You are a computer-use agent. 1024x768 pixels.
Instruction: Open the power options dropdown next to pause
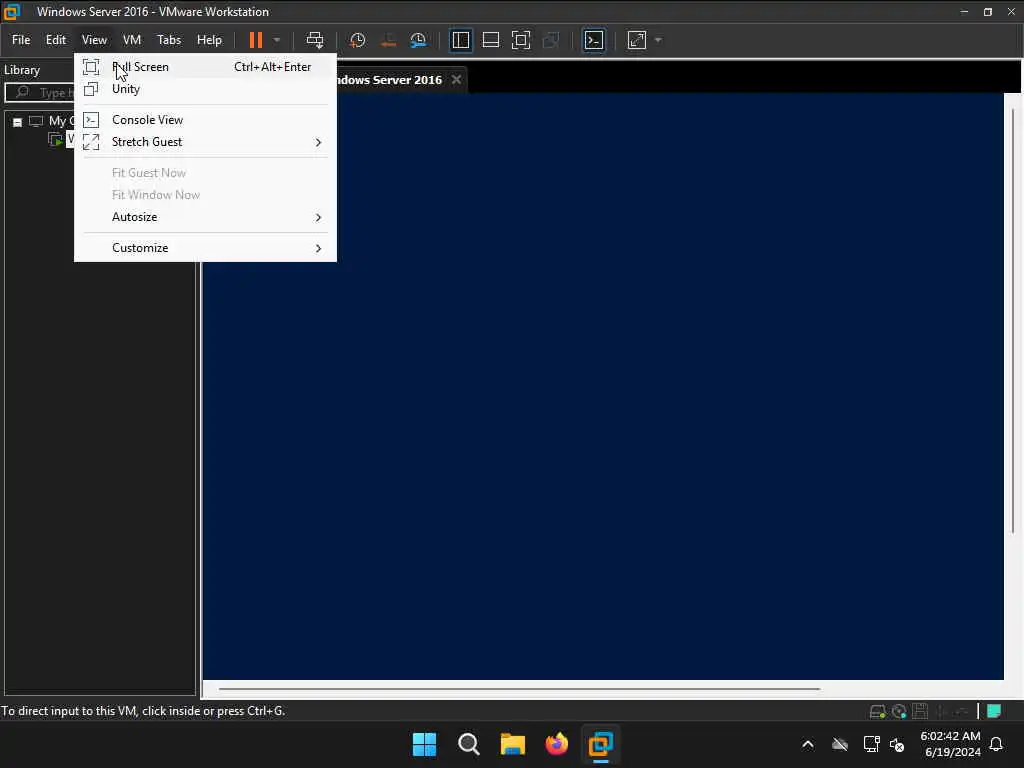click(x=277, y=40)
